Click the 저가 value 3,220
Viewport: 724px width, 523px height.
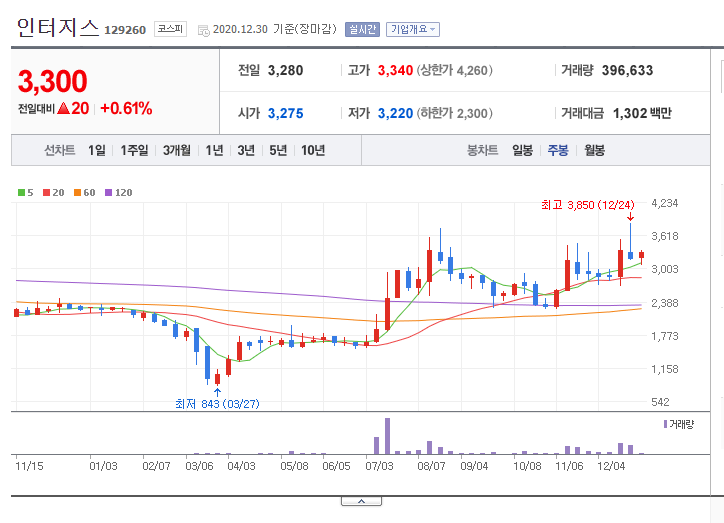point(395,114)
